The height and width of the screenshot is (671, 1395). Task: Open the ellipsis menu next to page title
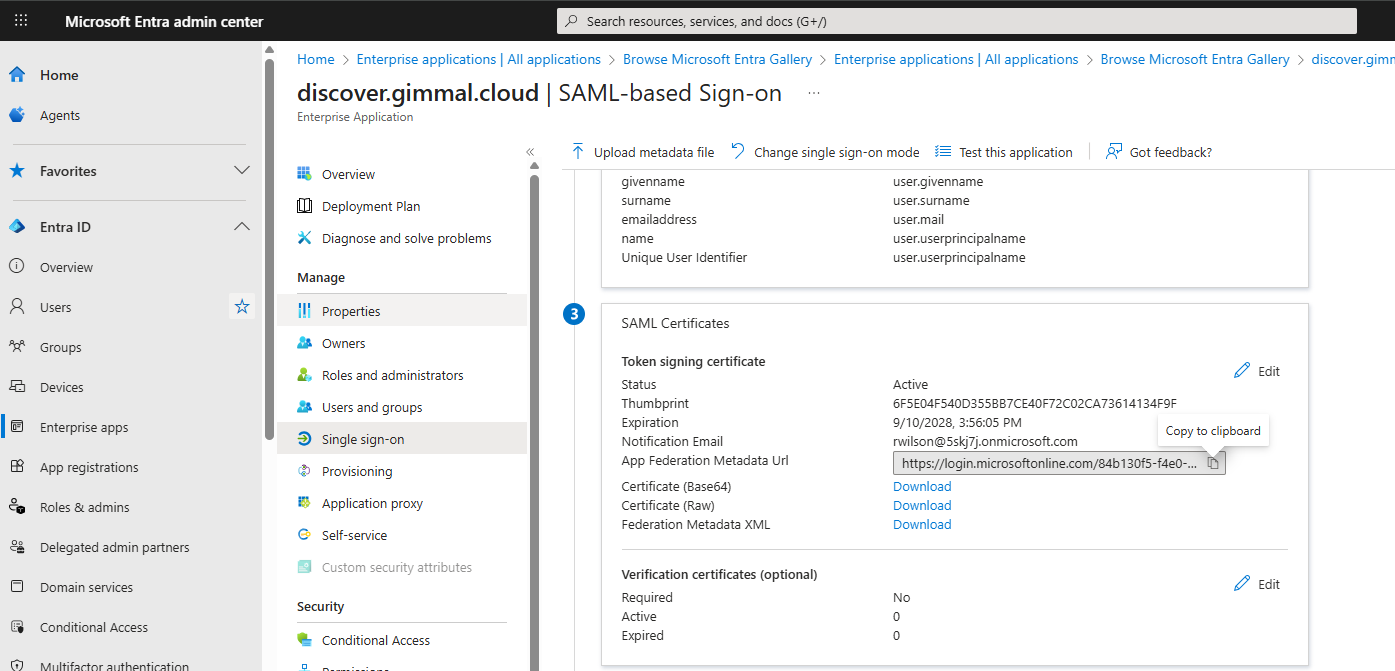pos(814,93)
